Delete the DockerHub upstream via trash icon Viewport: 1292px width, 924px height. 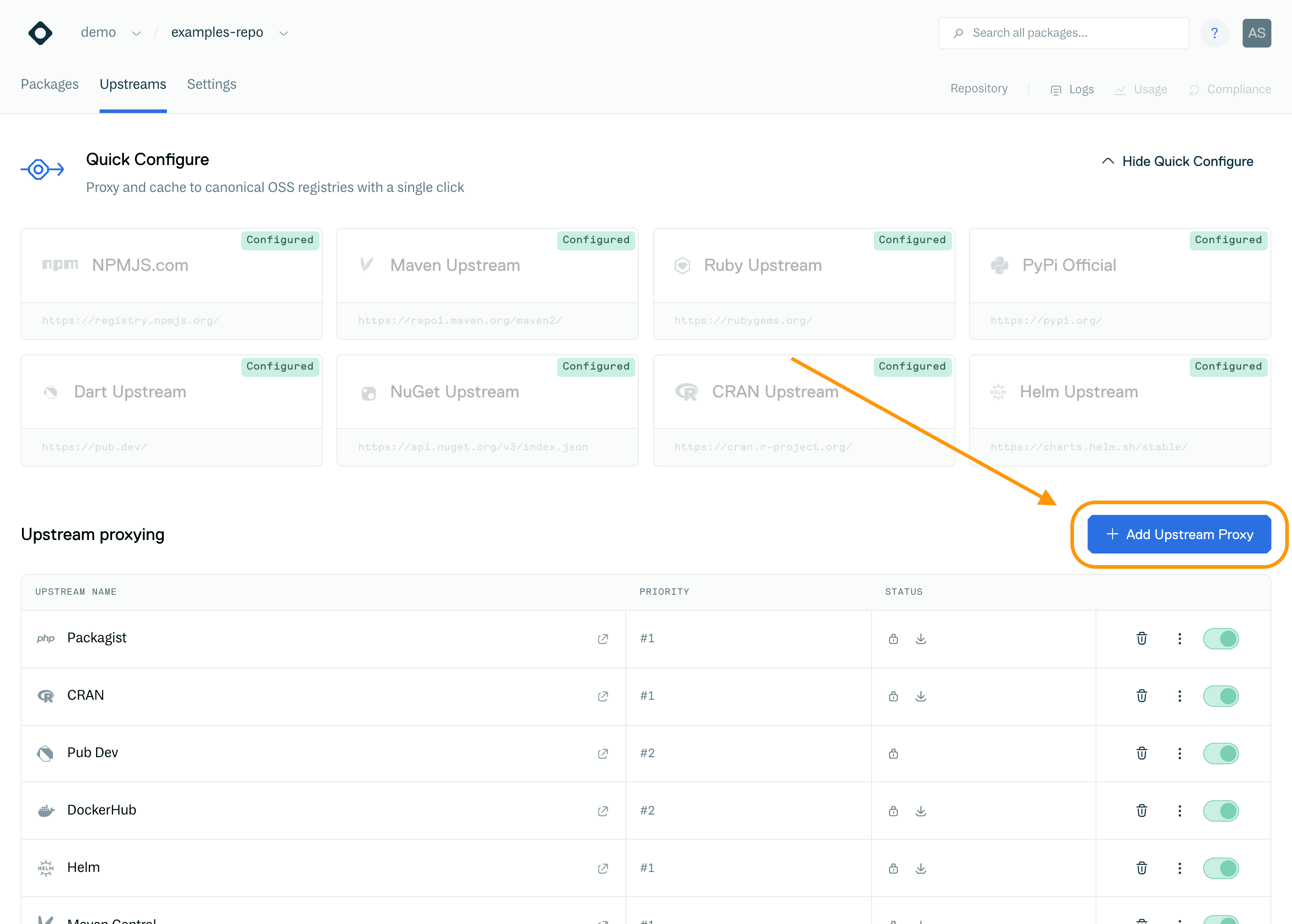[x=1141, y=811]
